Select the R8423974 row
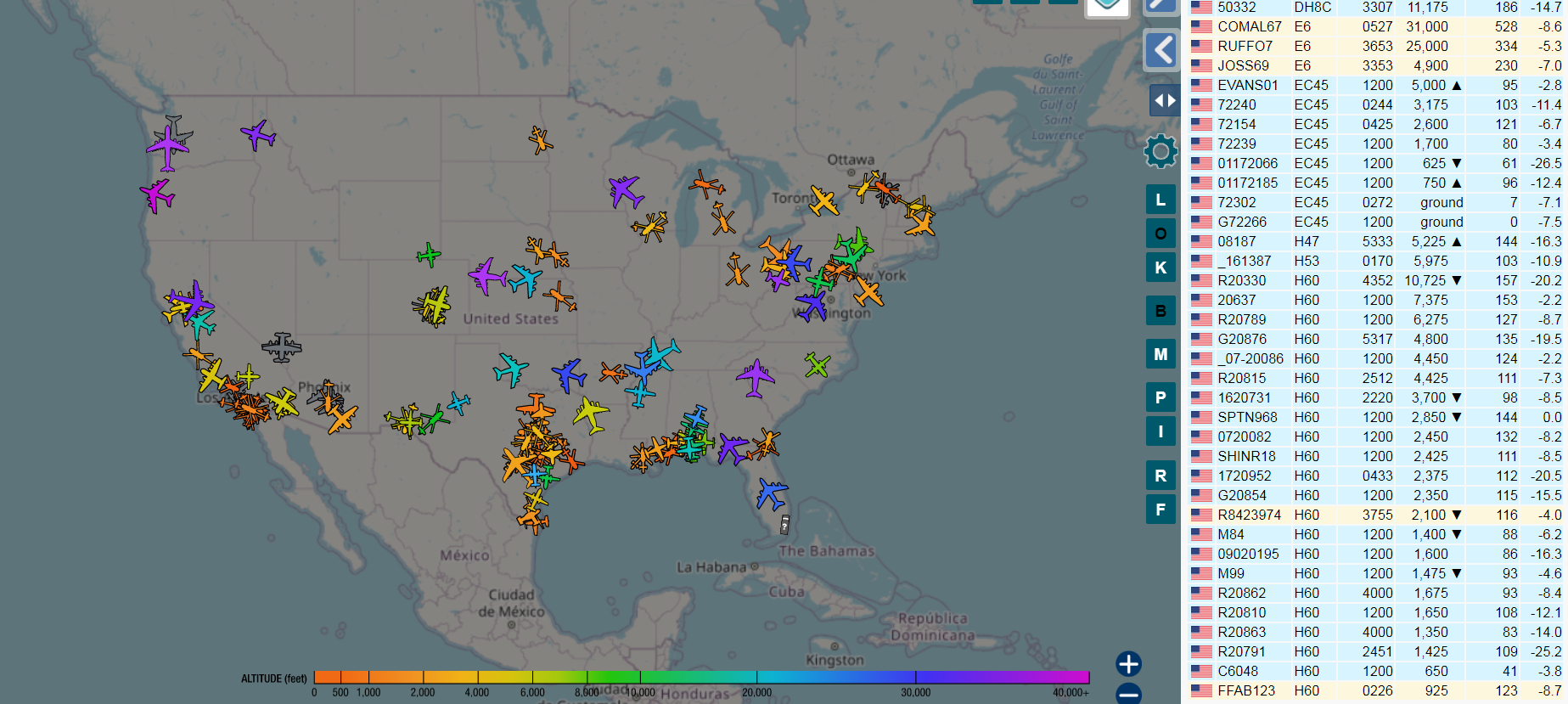The image size is (1568, 704). click(x=1375, y=515)
